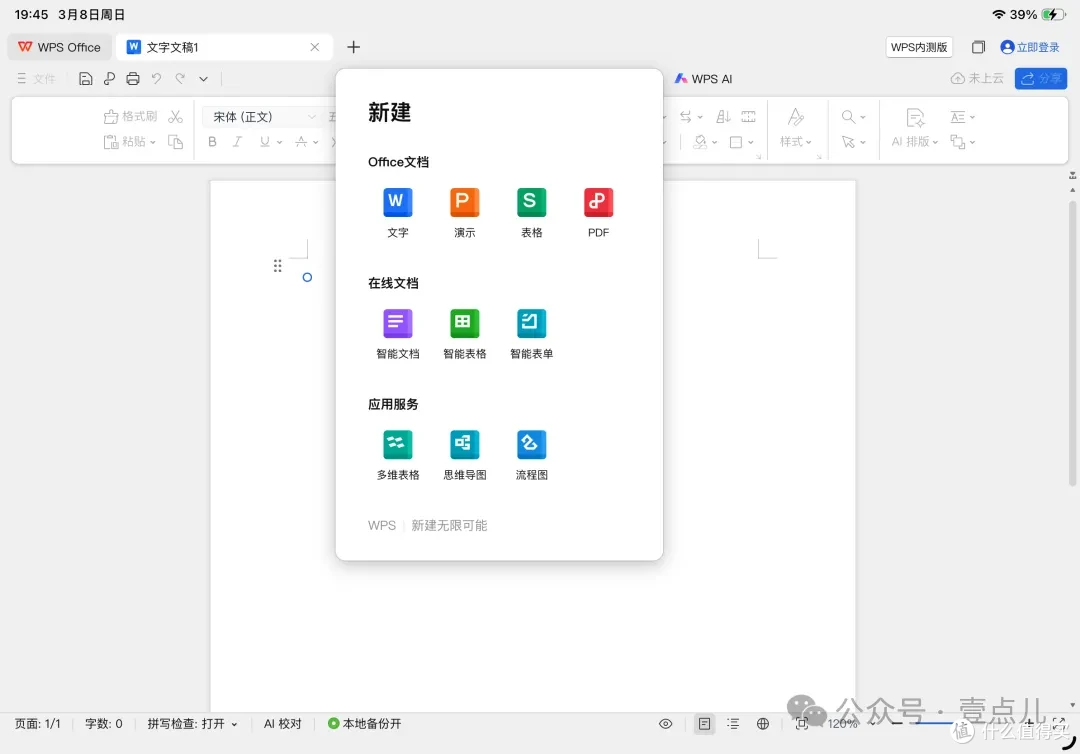Click the 立即登录 login button
This screenshot has width=1080, height=754.
(x=1030, y=47)
